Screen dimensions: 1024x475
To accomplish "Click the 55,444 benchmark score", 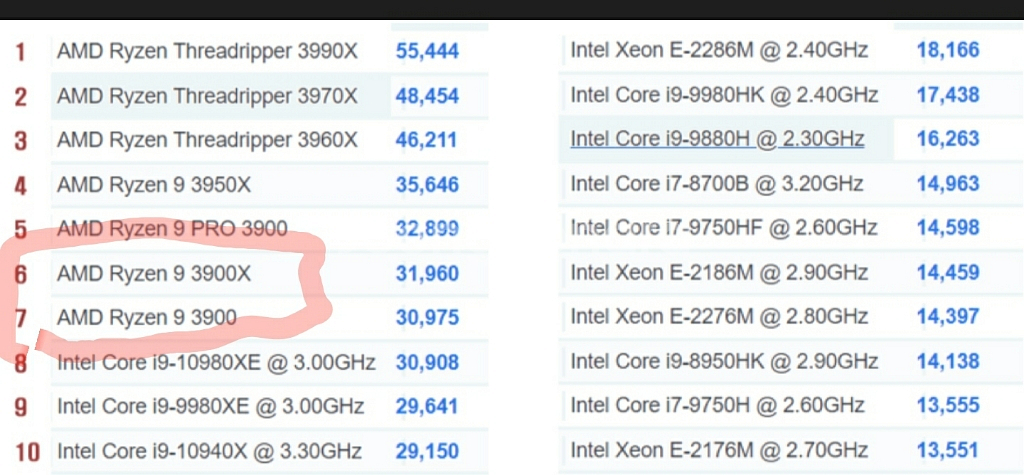I will (x=427, y=51).
